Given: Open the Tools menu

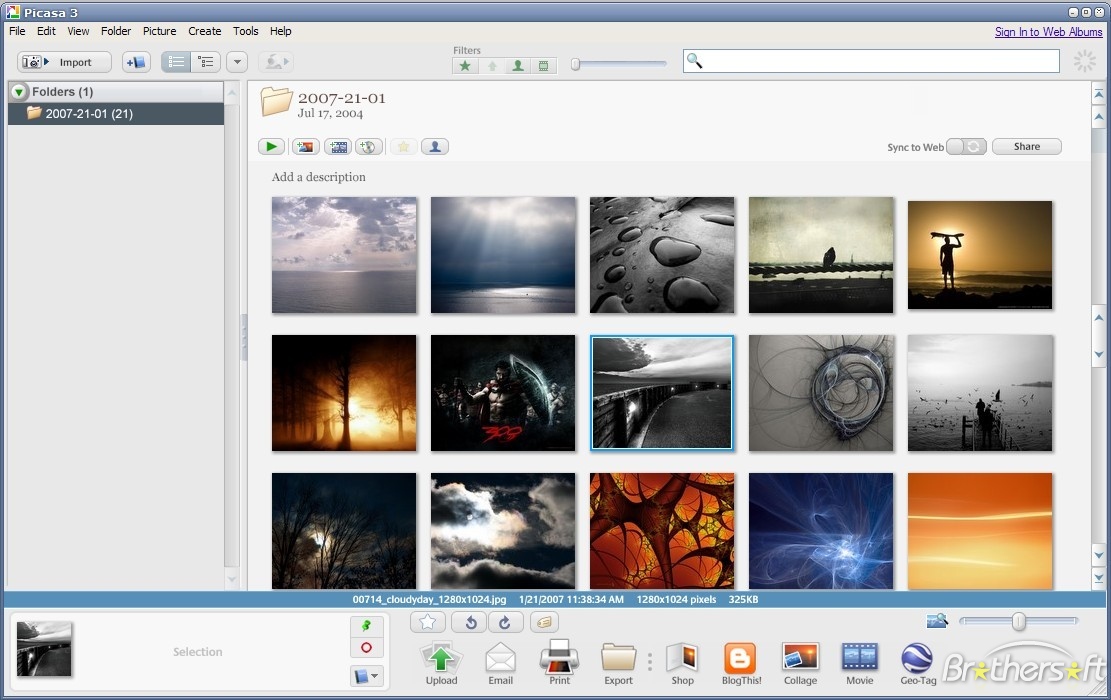Looking at the screenshot, I should coord(245,31).
